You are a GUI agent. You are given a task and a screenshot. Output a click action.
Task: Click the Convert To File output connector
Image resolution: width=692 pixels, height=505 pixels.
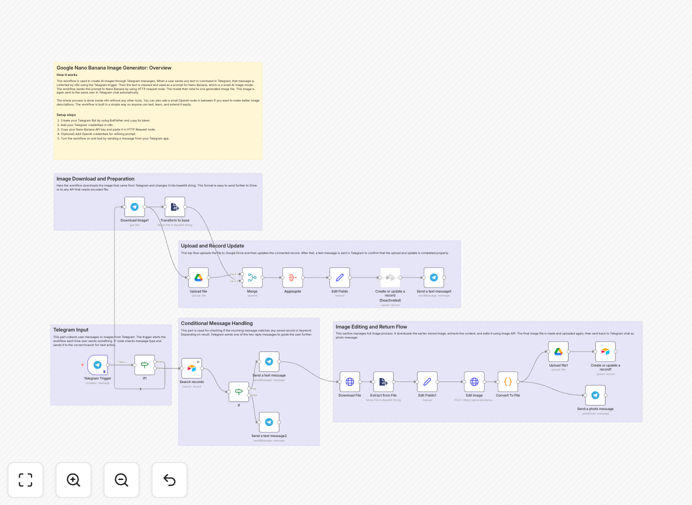point(519,382)
